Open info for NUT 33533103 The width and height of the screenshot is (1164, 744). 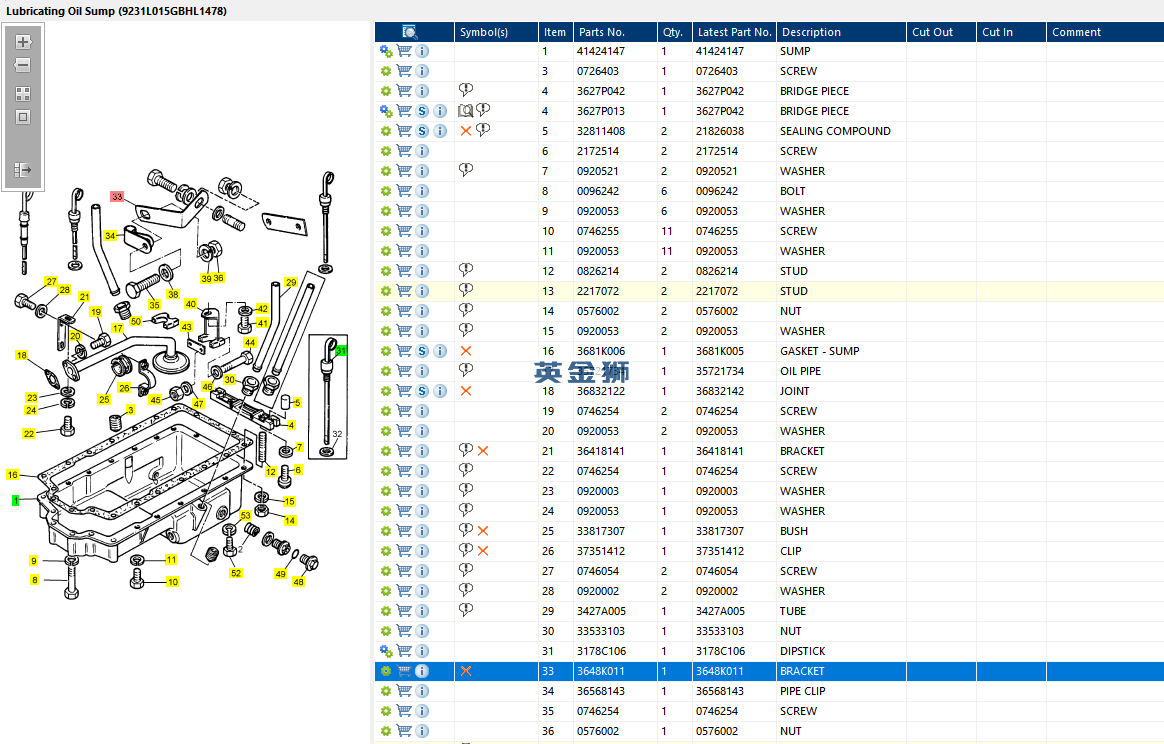point(422,631)
